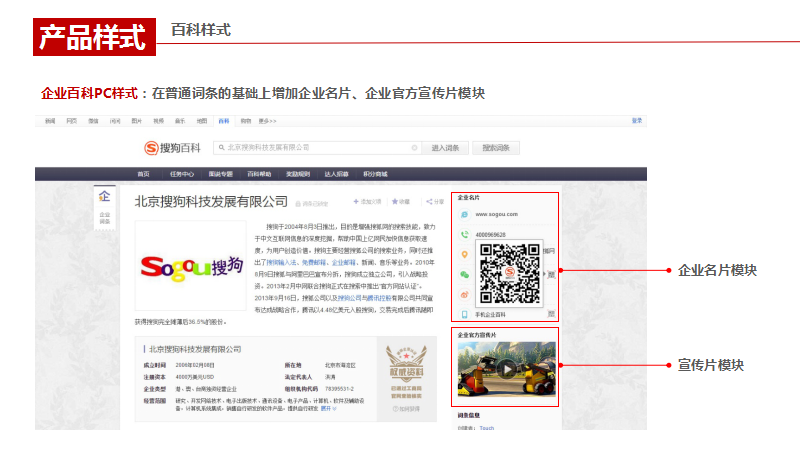Screen dimensions: 800x449
Task: Click the 免费邮箱 link in the article
Action: 314,262
